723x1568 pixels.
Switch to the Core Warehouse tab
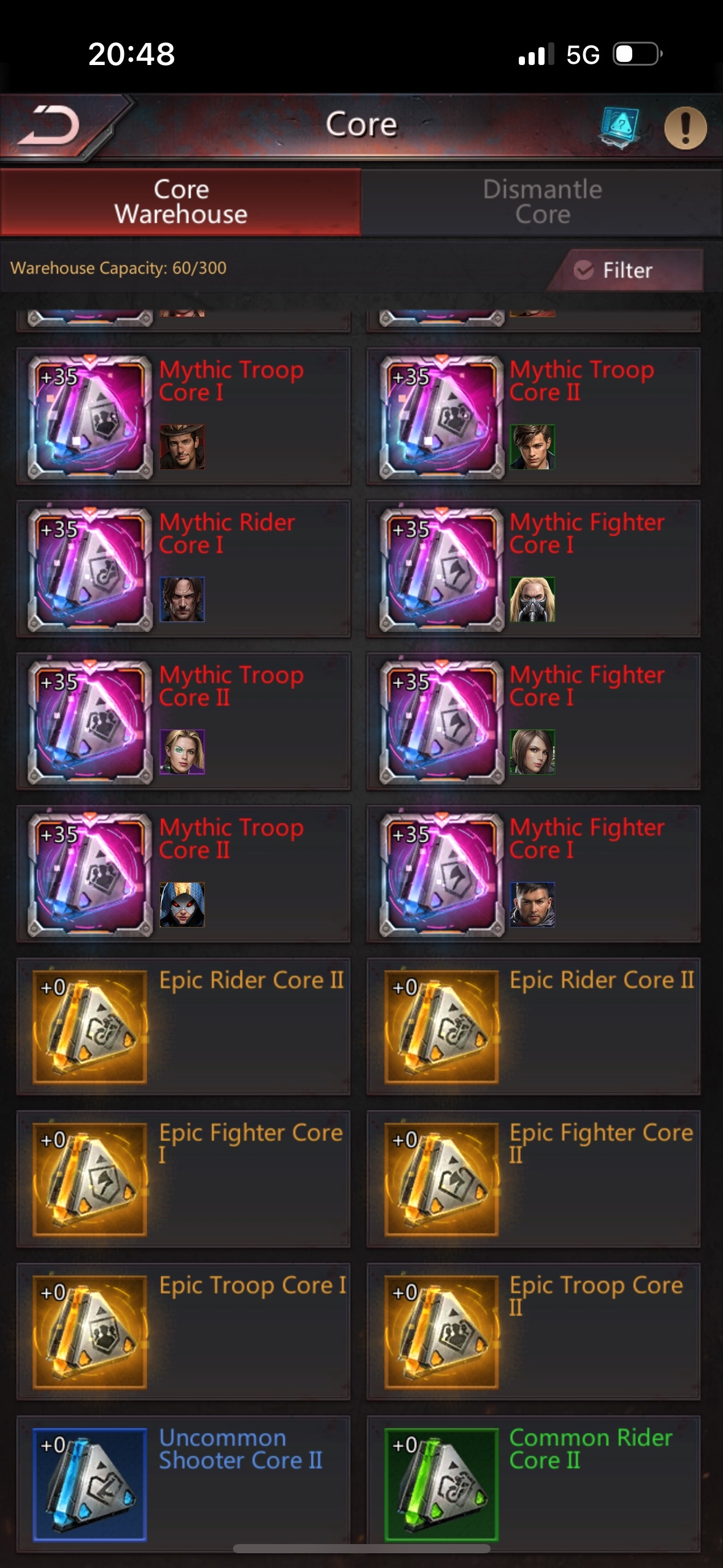(x=181, y=202)
